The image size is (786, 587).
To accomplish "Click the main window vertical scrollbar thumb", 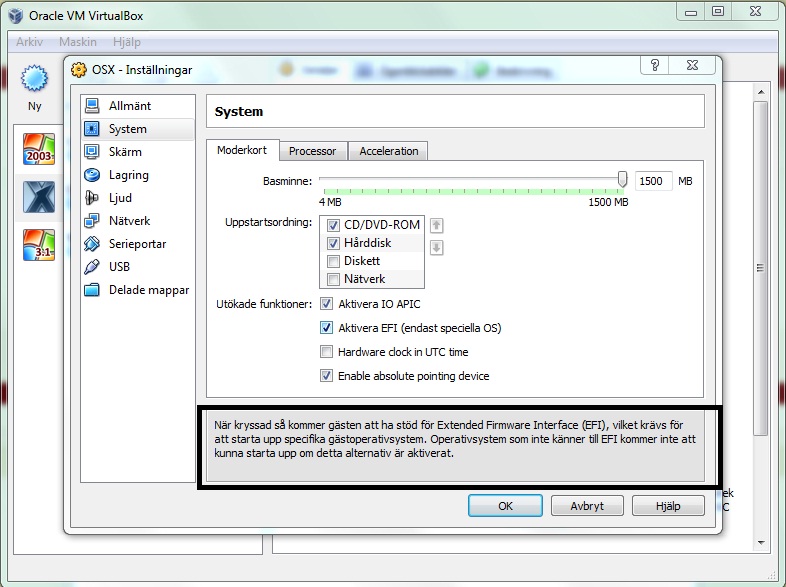I will [x=761, y=268].
